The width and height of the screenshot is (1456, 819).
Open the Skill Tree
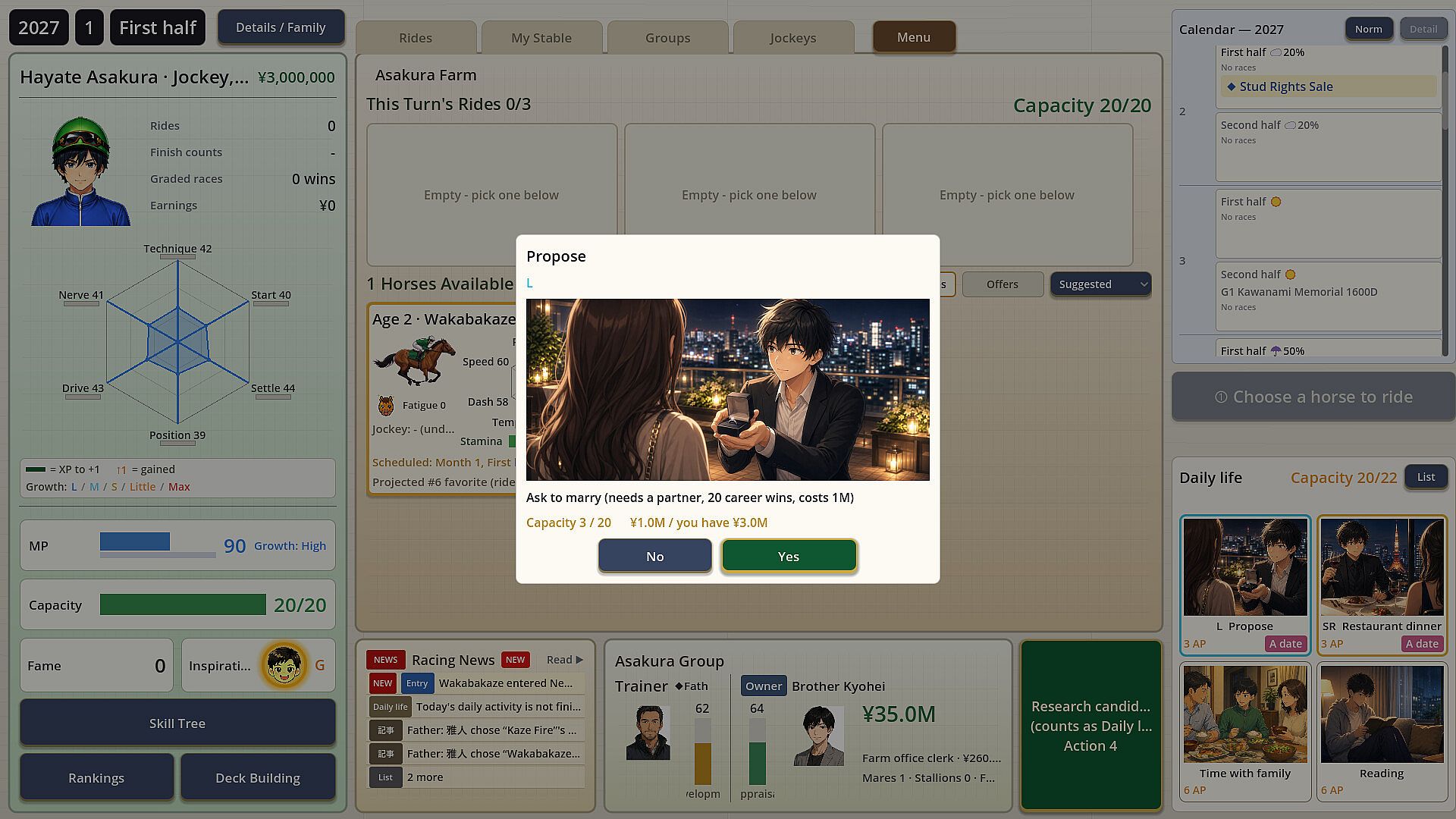tap(177, 723)
